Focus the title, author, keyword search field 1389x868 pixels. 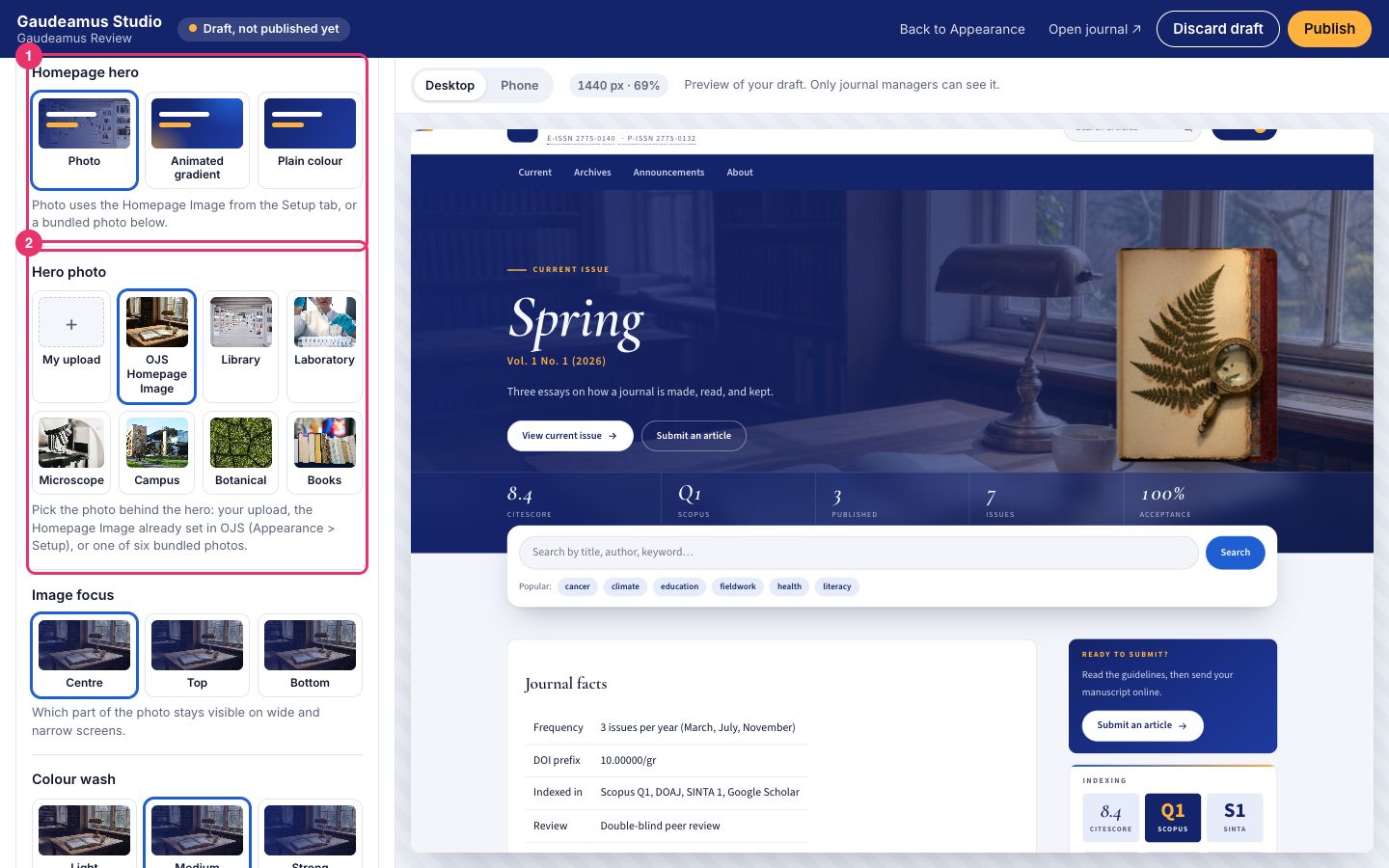pyautogui.click(x=858, y=553)
